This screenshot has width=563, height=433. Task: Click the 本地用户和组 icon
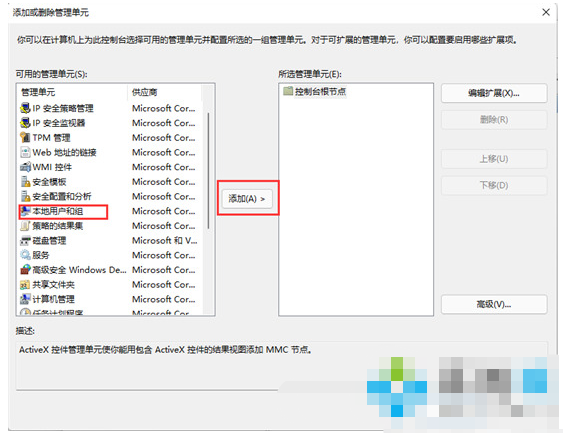[25, 211]
